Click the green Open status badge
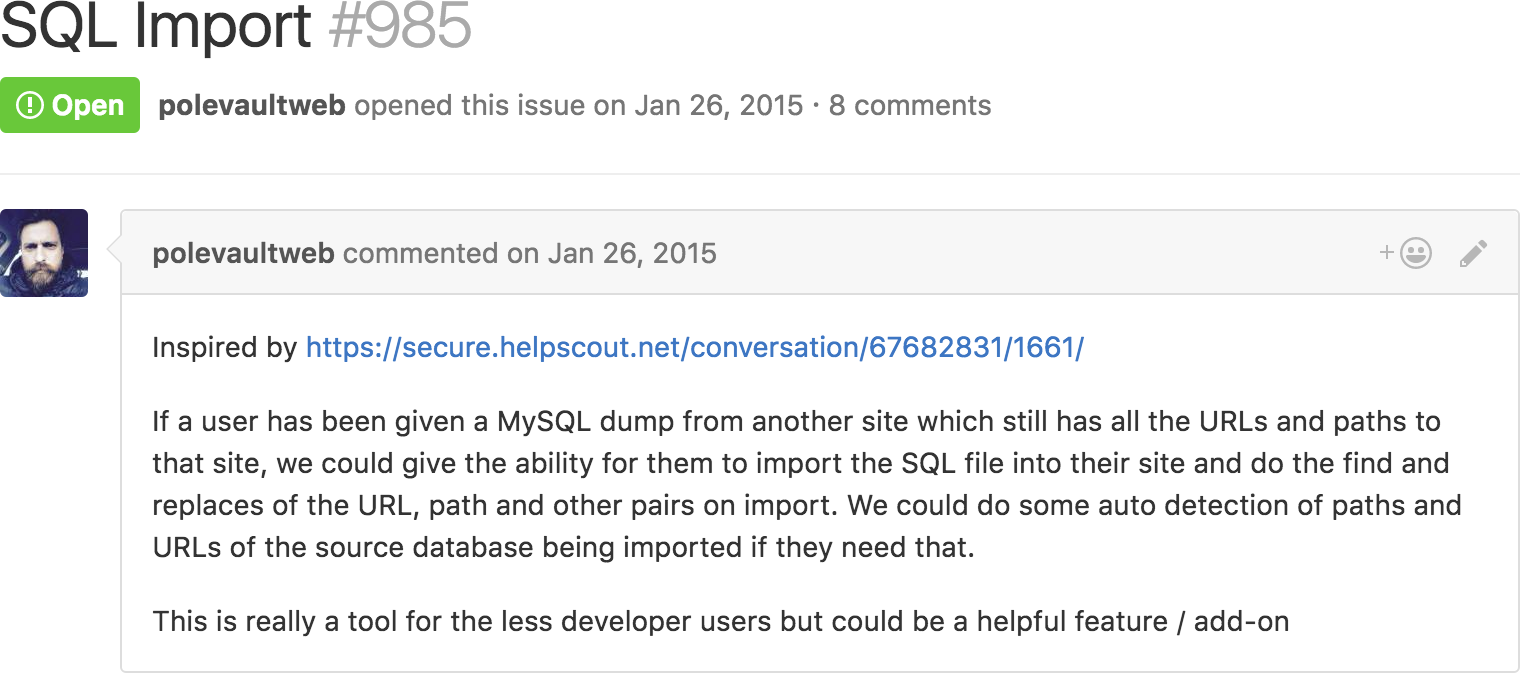The height and width of the screenshot is (673, 1520). coord(70,105)
